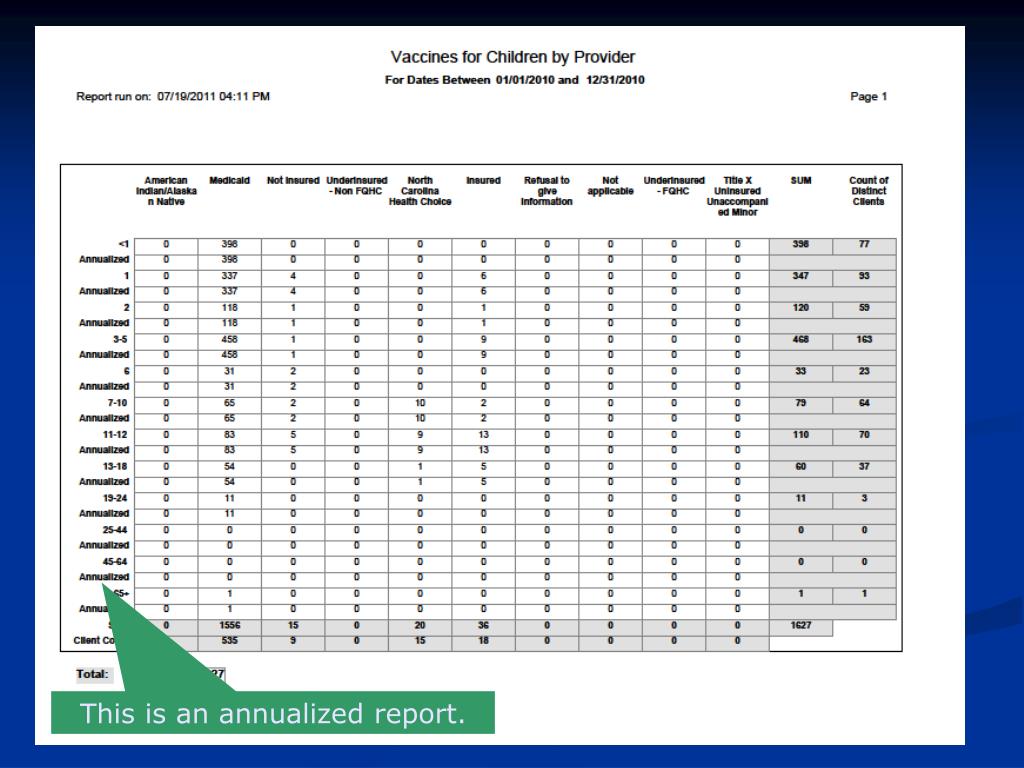Select the "Refusal to give information" header
This screenshot has width=1024, height=768.
[x=547, y=191]
